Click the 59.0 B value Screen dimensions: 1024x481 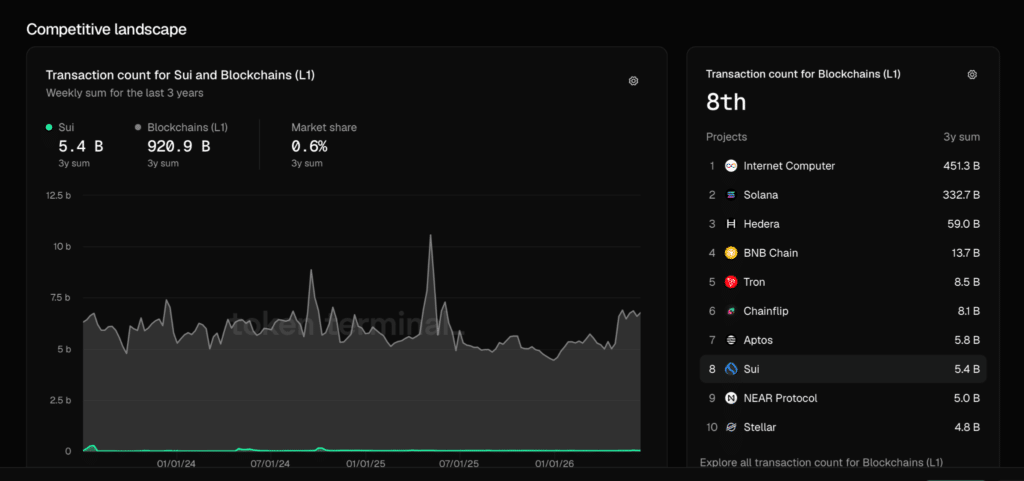[x=964, y=224]
